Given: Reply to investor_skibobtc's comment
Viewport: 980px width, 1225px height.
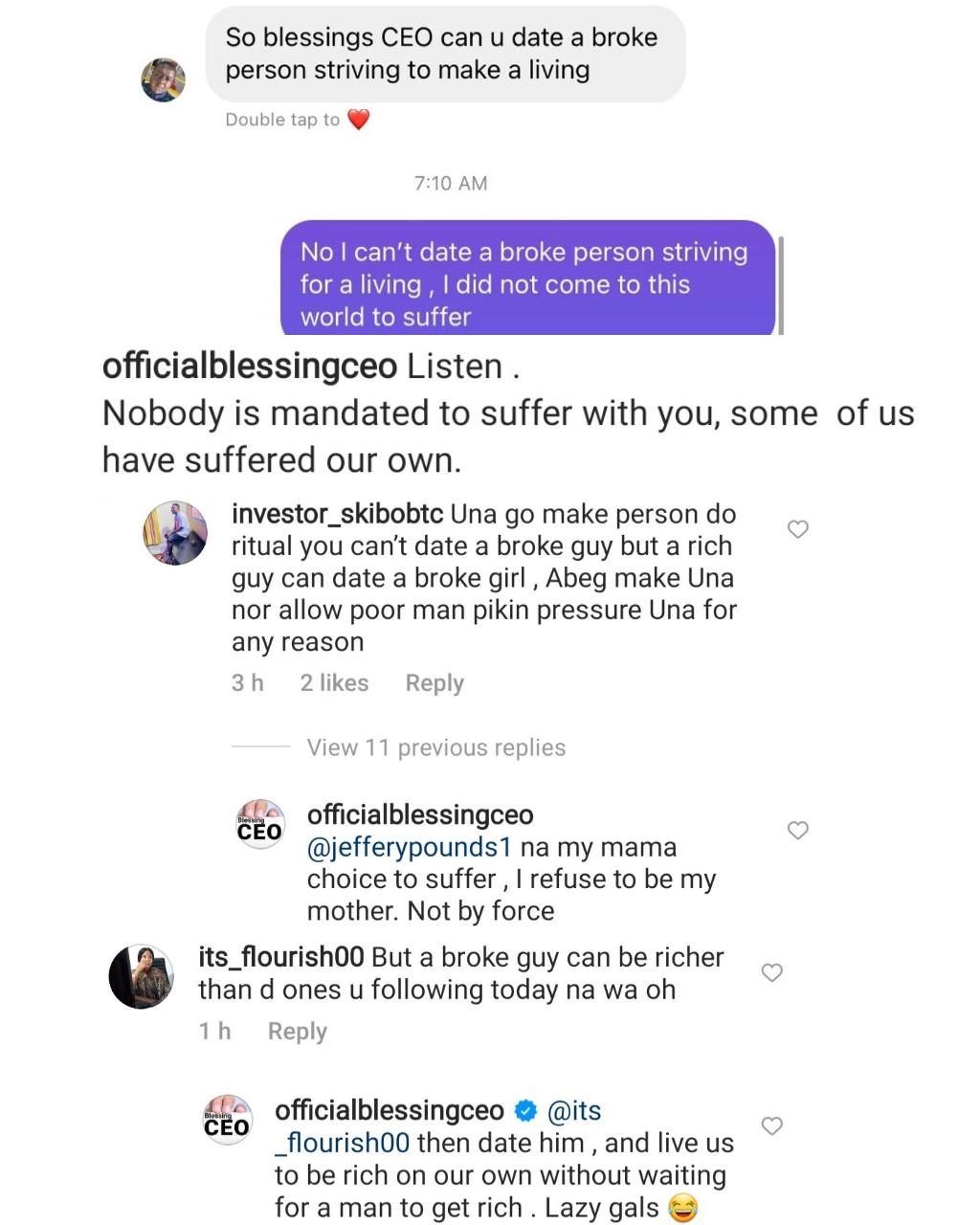Looking at the screenshot, I should (x=434, y=683).
